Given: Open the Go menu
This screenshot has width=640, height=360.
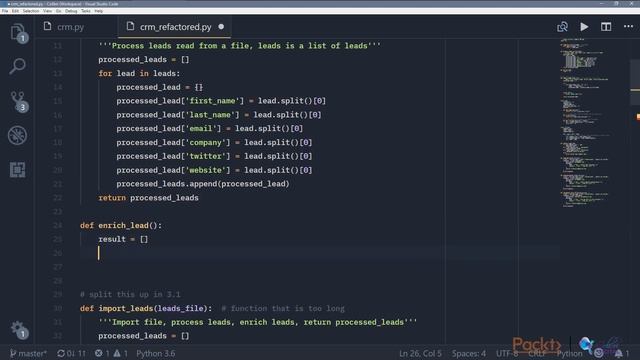Looking at the screenshot, I should [59, 11].
